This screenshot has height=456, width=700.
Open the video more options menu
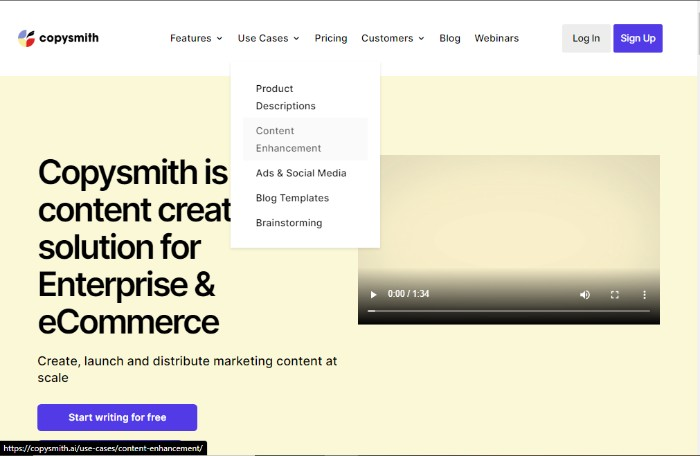(x=644, y=294)
